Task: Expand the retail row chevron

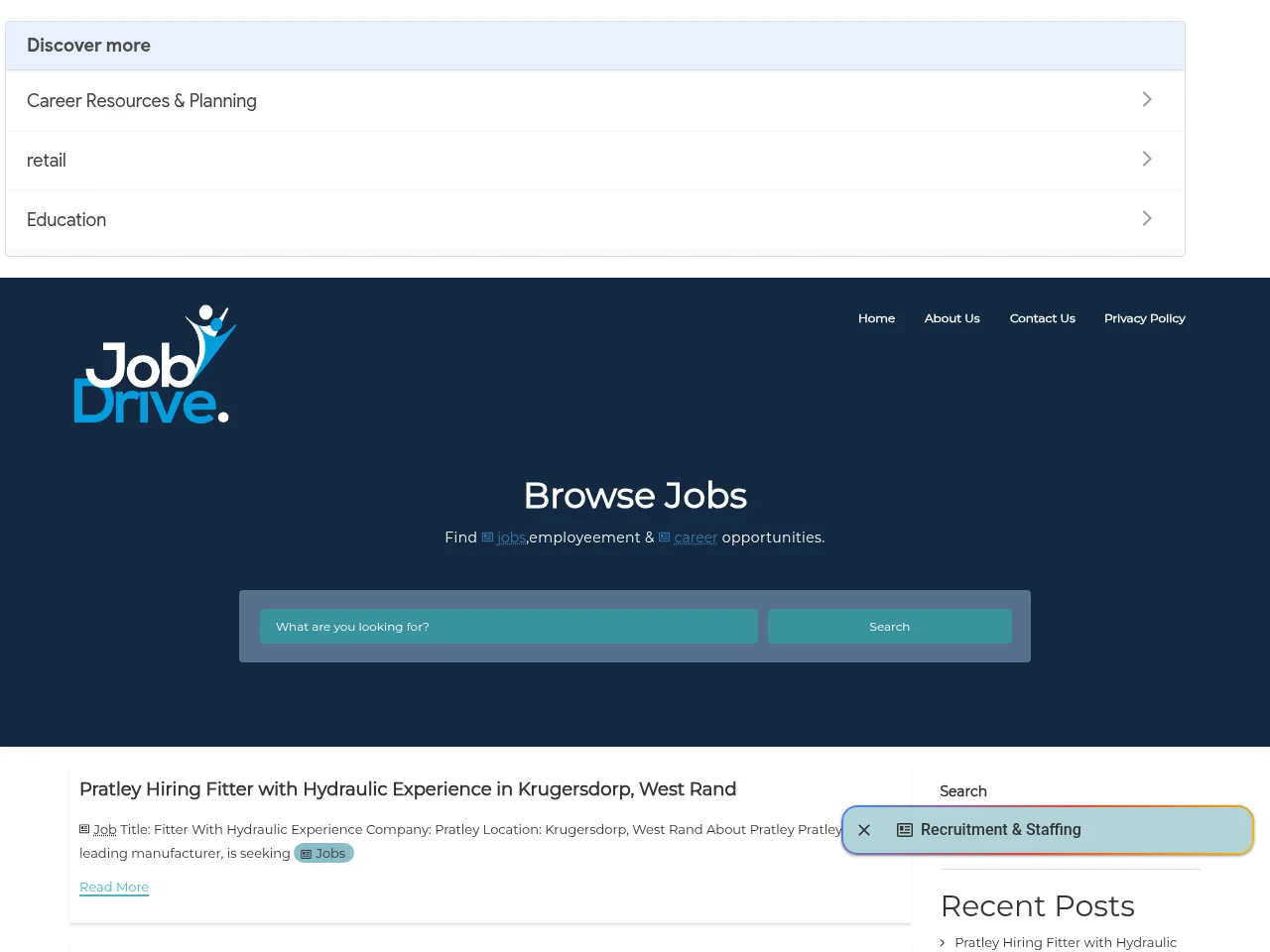Action: click(1147, 160)
